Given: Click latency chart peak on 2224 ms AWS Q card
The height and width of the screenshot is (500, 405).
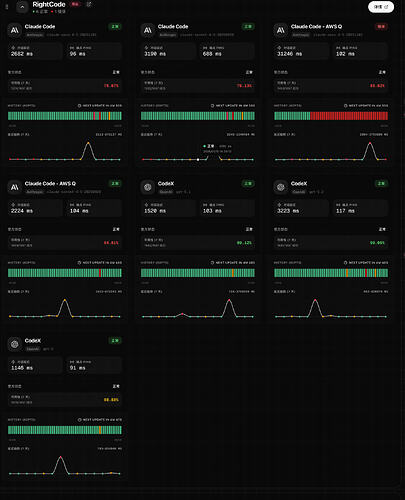Looking at the screenshot, I should pos(65,300).
